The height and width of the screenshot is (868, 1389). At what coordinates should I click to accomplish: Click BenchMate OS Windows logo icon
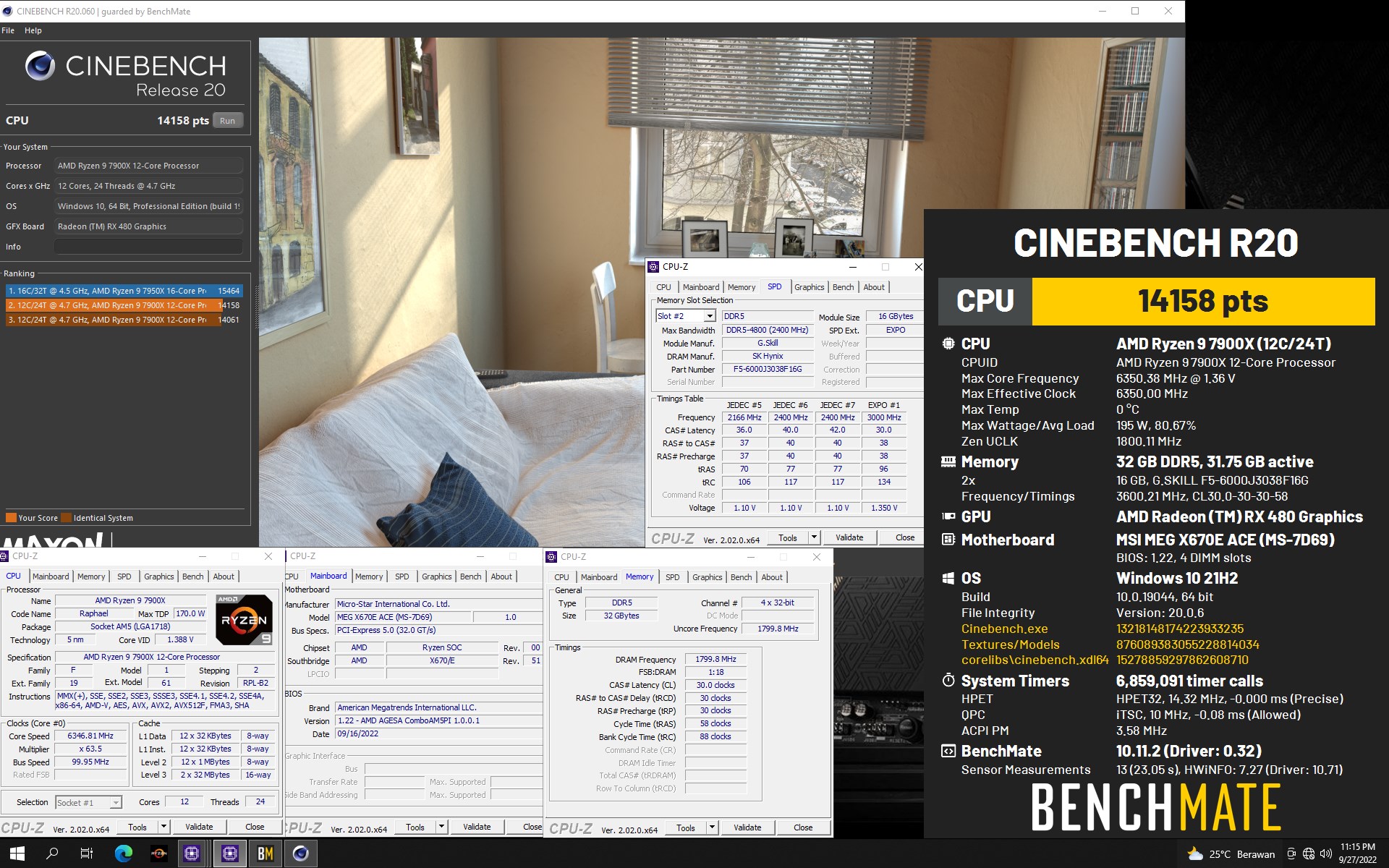click(948, 578)
